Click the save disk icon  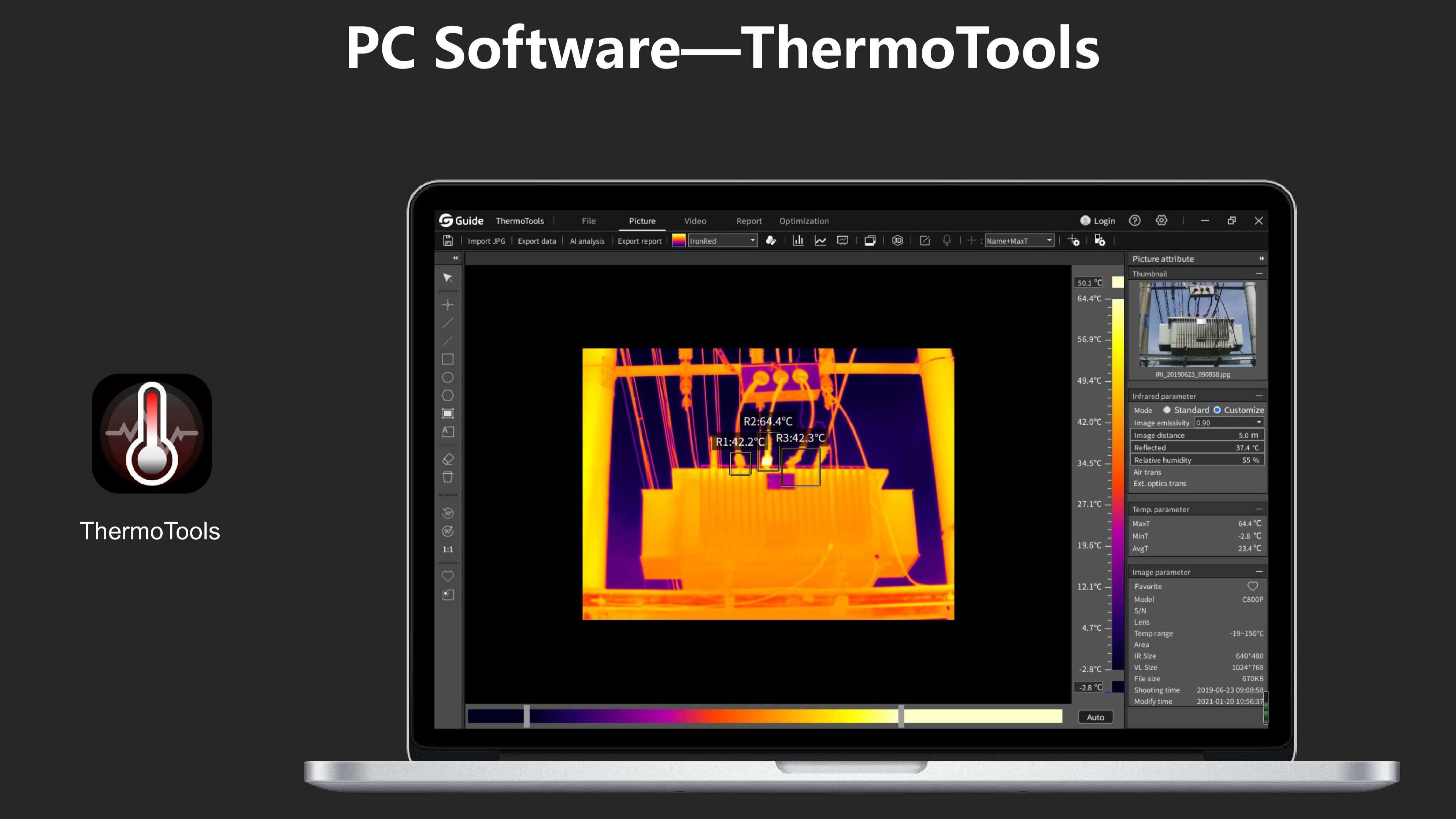(x=448, y=241)
